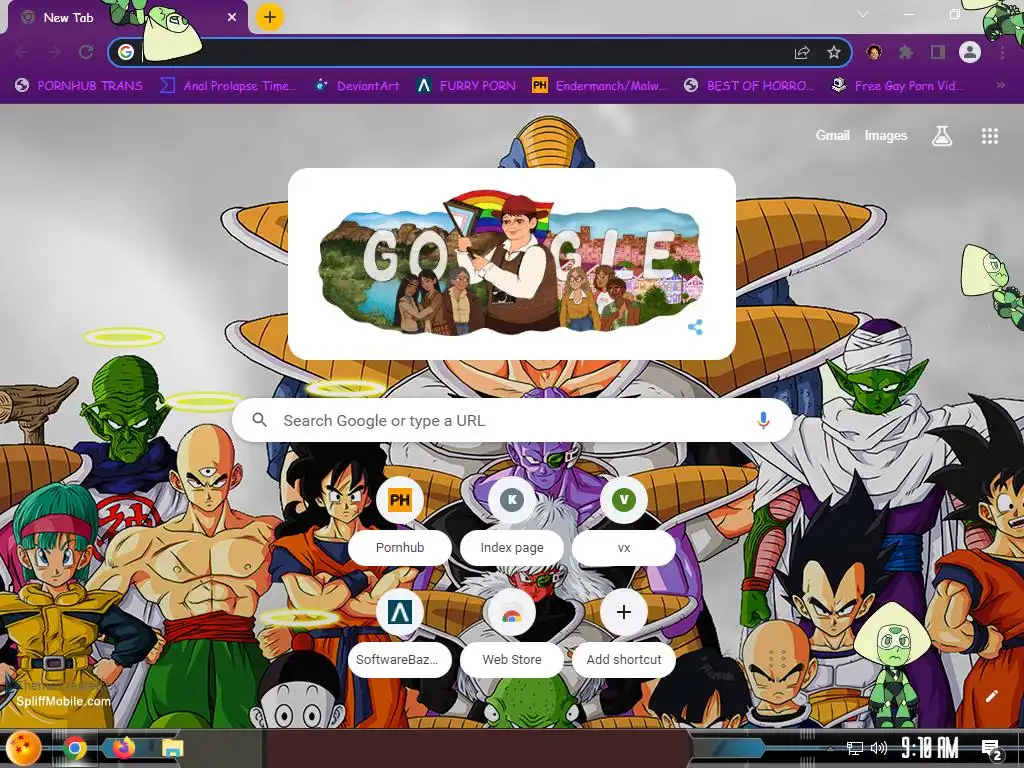The height and width of the screenshot is (768, 1024).
Task: Go forward with the forward arrow
Action: (54, 52)
